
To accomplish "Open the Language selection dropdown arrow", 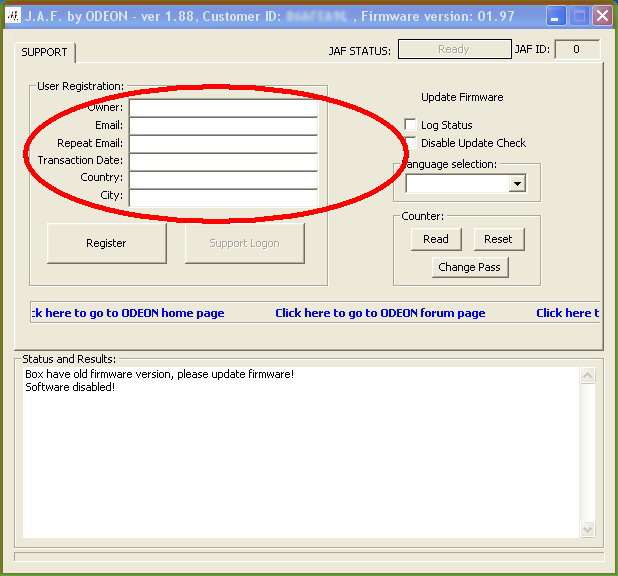I will pyautogui.click(x=517, y=184).
